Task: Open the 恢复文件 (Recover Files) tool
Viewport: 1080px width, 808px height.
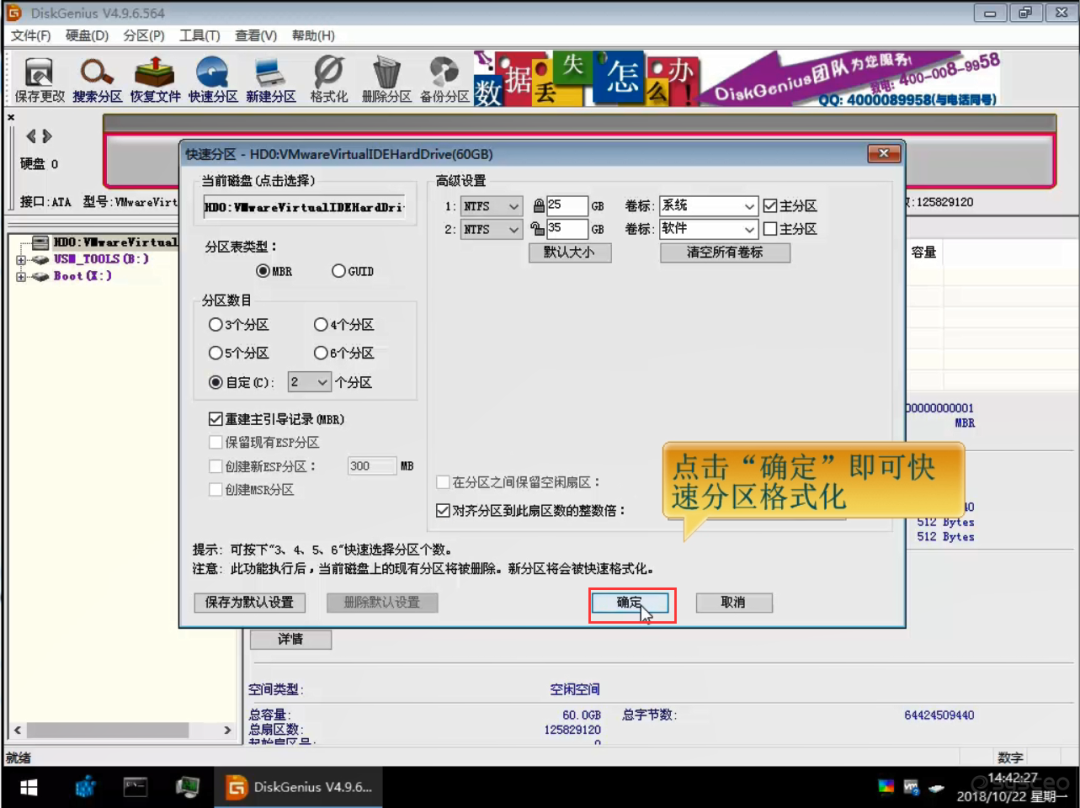Action: tap(155, 80)
